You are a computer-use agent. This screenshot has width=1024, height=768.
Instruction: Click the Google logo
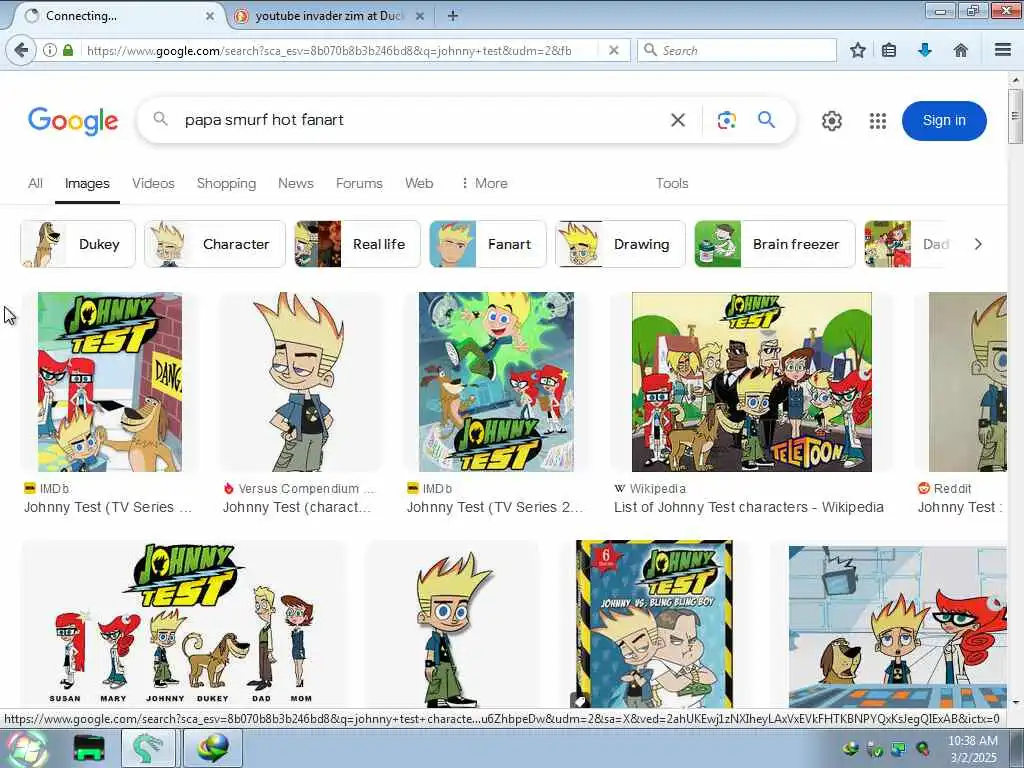point(73,121)
